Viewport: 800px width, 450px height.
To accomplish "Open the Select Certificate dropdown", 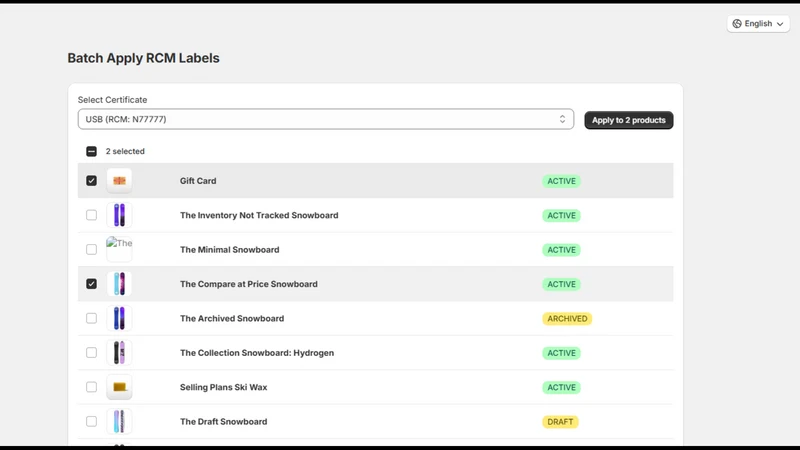I will point(326,119).
